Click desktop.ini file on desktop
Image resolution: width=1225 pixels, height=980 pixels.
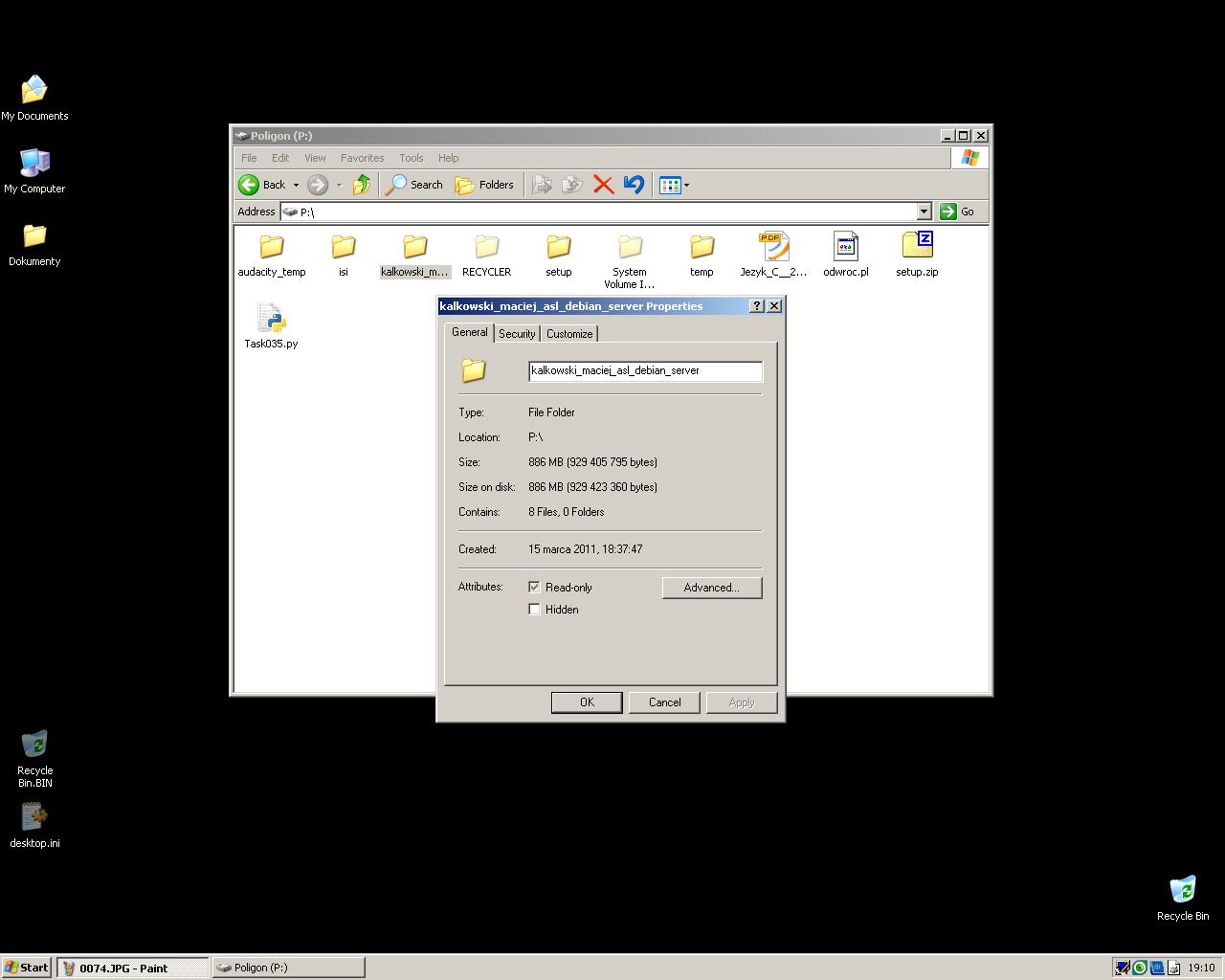(34, 826)
